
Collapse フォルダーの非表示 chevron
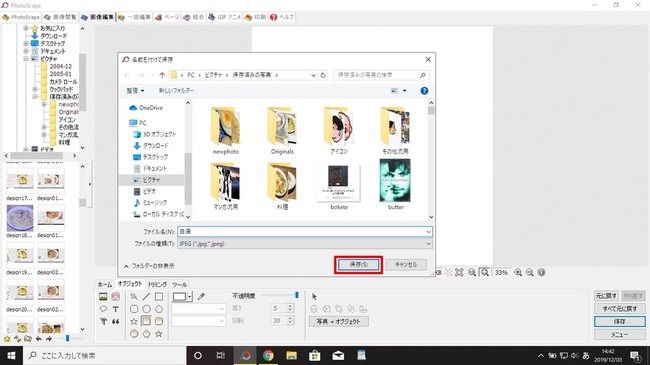(126, 266)
